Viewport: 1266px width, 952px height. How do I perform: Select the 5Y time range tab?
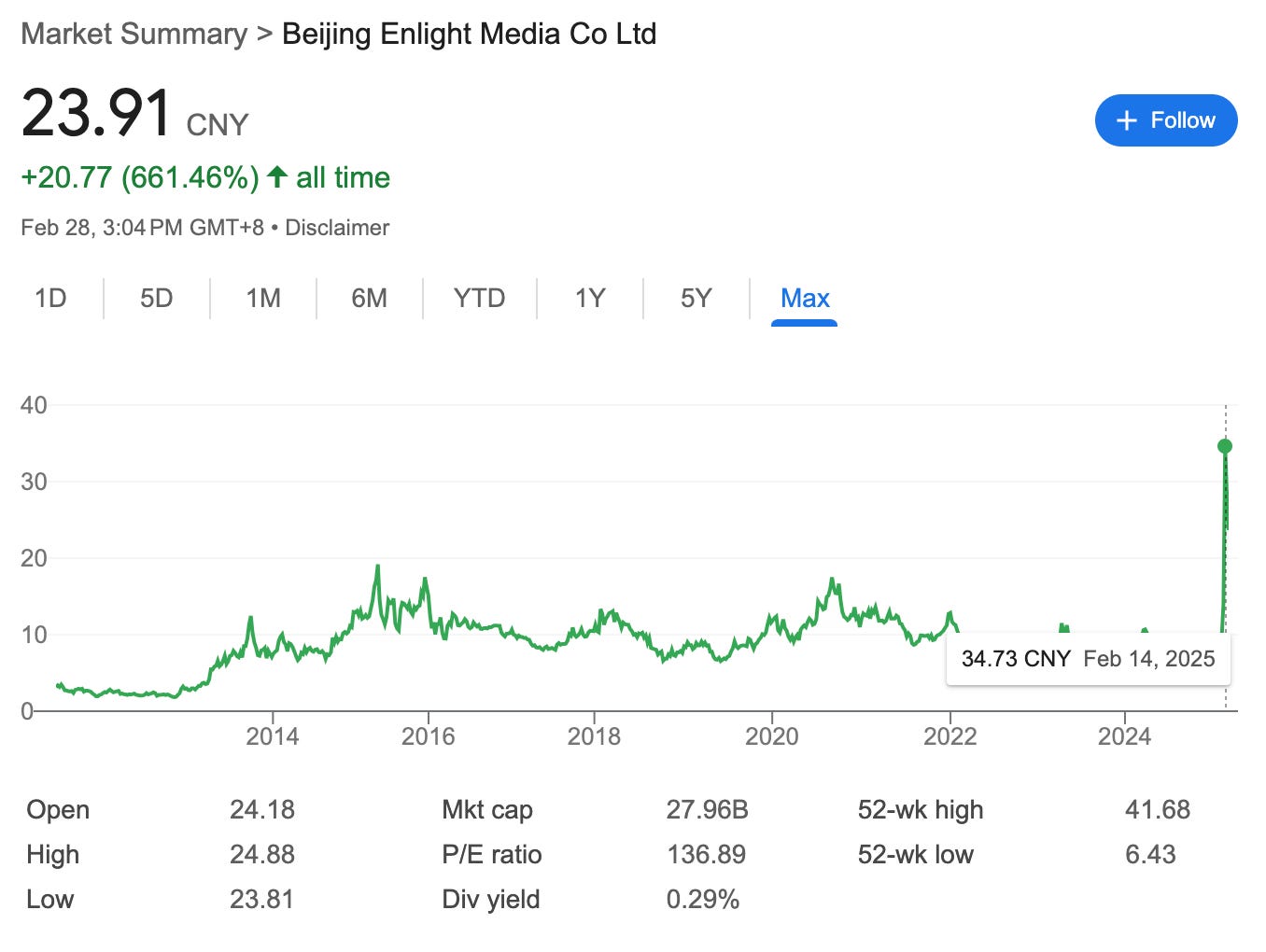pyautogui.click(x=696, y=298)
